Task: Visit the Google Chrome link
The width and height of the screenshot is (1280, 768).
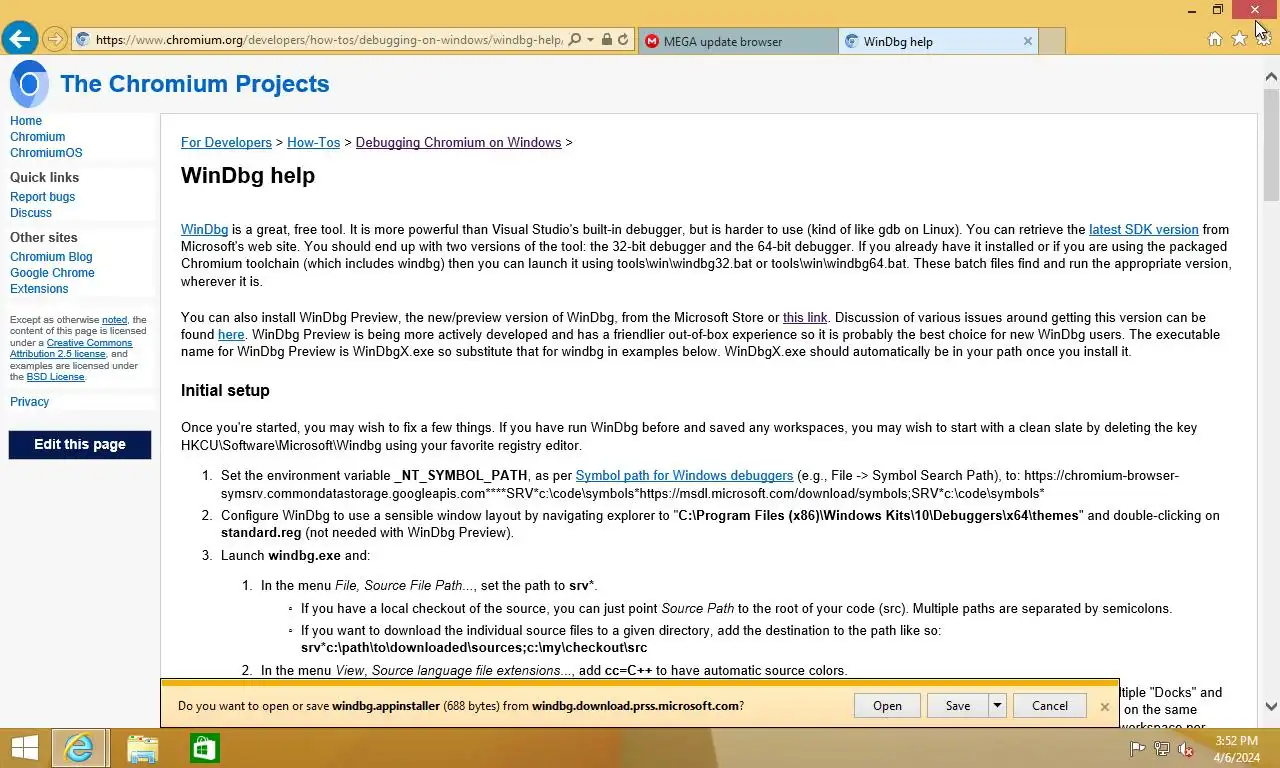Action: click(x=52, y=273)
